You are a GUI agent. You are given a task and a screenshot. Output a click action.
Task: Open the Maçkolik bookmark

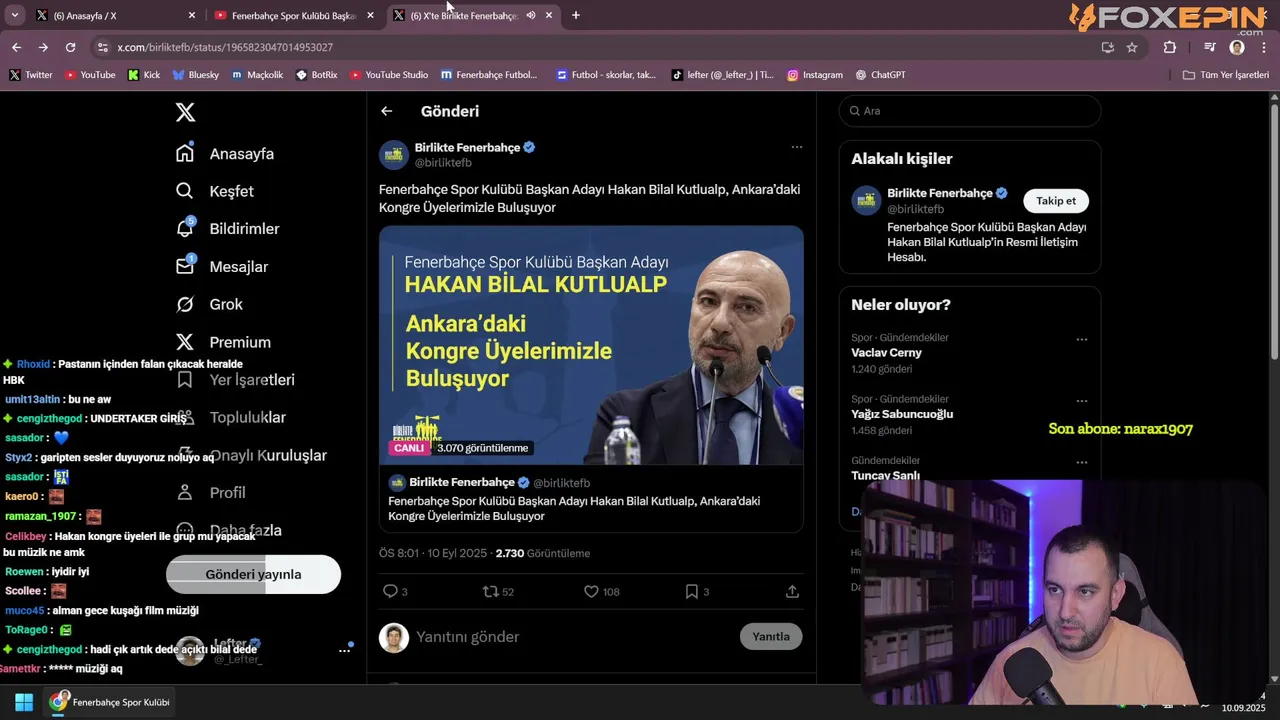[258, 75]
